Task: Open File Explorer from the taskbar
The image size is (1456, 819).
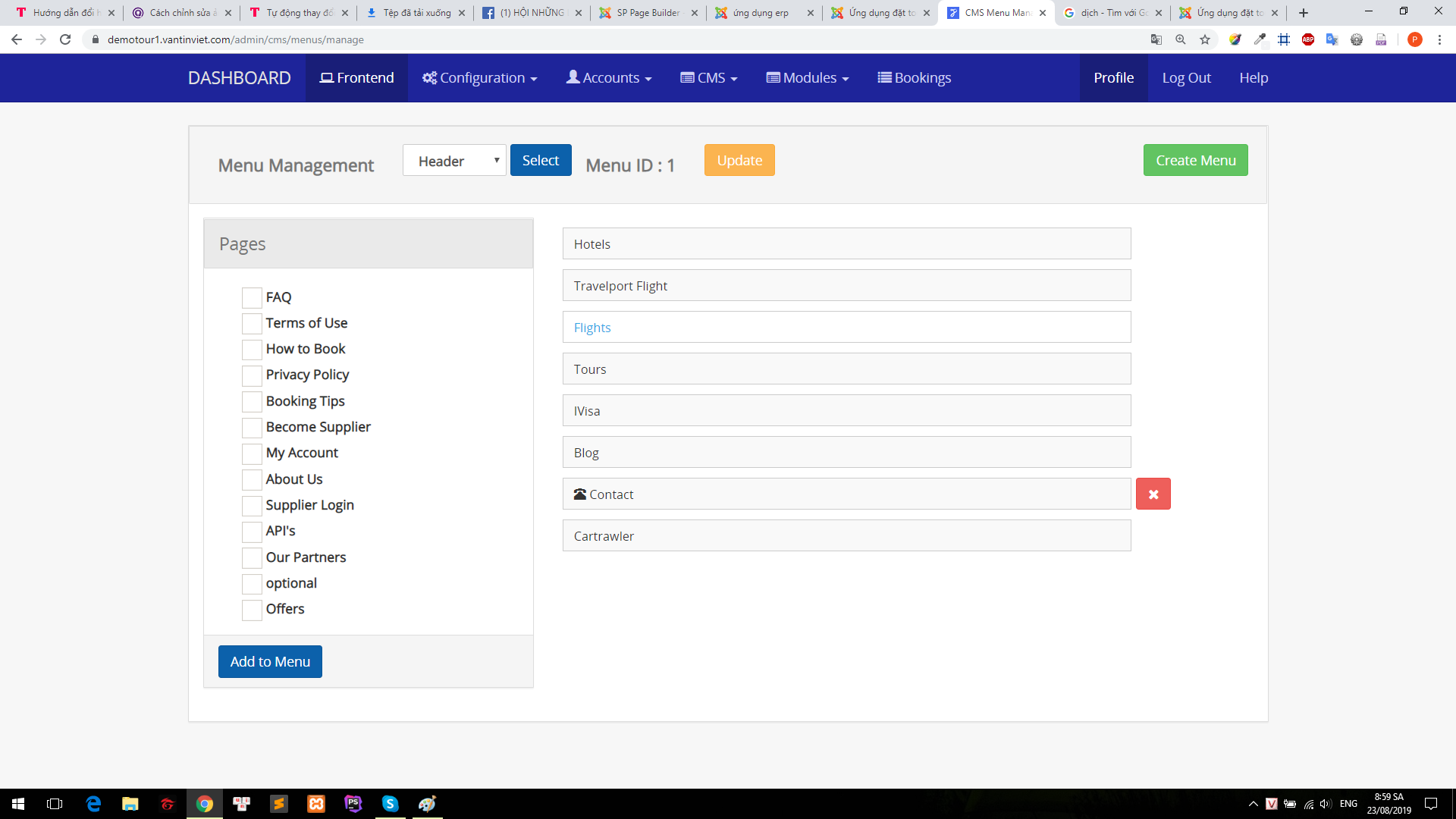Action: click(x=130, y=804)
